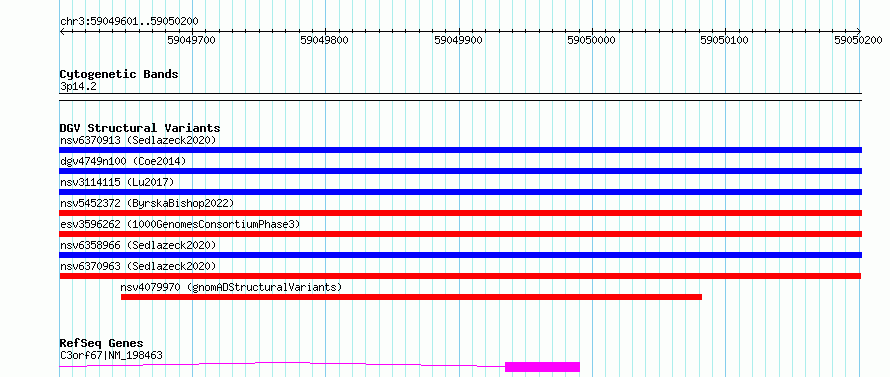Screen dimensions: 890x377
Task: Select the nsv5452372 (ByrskaBishop2022) label
Action: pyautogui.click(x=146, y=203)
